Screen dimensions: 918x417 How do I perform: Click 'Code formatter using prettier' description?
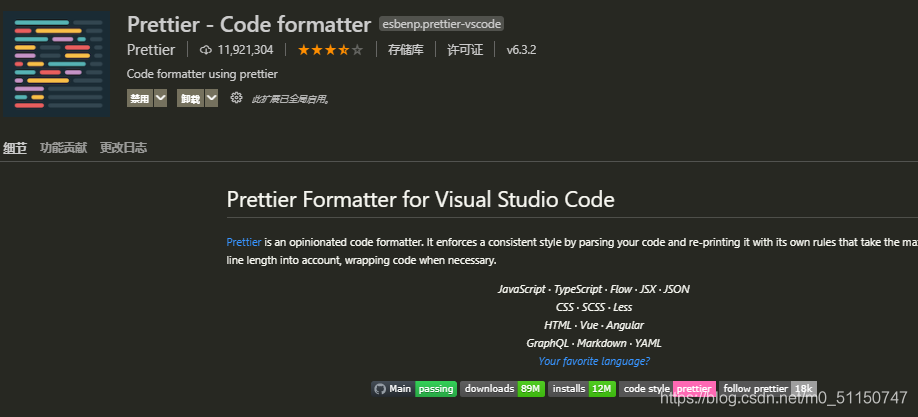pyautogui.click(x=202, y=74)
